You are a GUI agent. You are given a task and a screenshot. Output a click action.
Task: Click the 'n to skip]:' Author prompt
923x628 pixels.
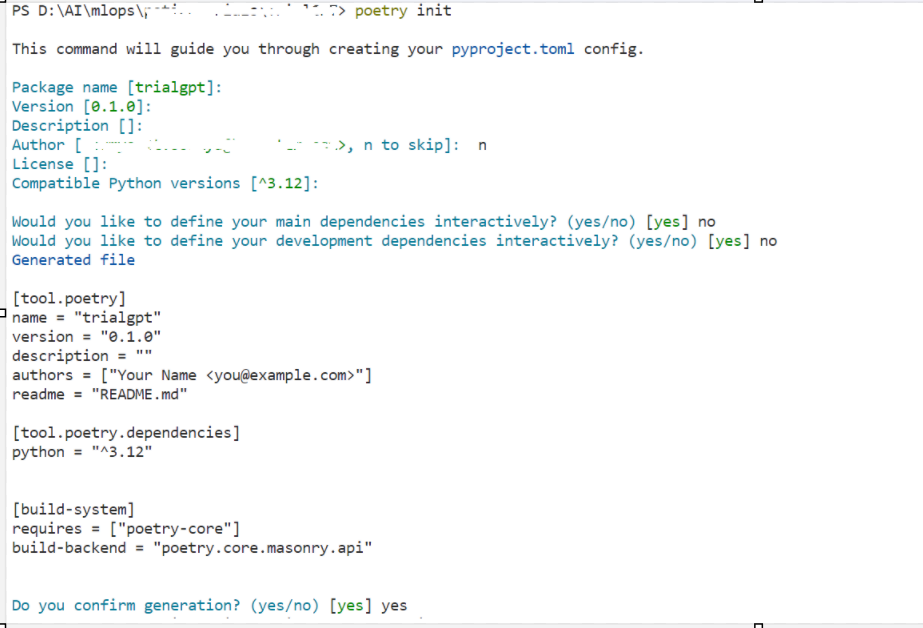[x=411, y=145]
